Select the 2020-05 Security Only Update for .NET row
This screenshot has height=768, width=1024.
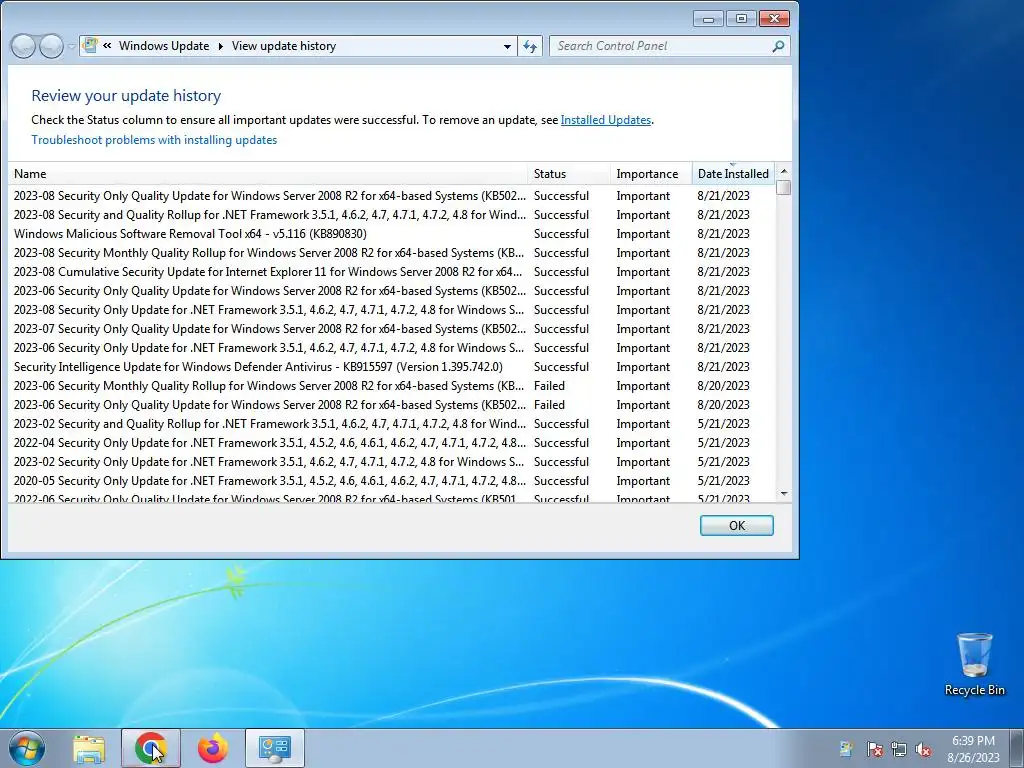coord(392,481)
